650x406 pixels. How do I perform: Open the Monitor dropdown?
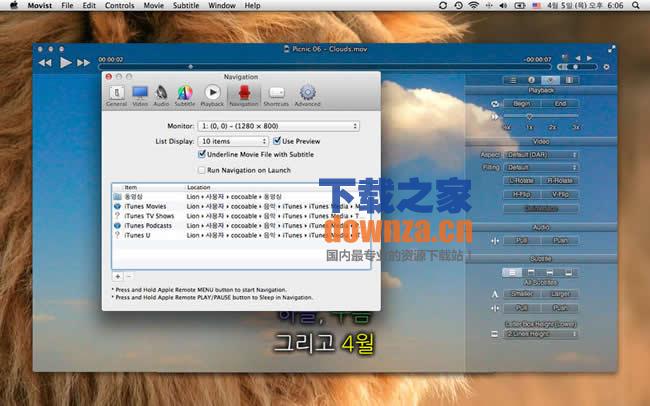pos(278,126)
